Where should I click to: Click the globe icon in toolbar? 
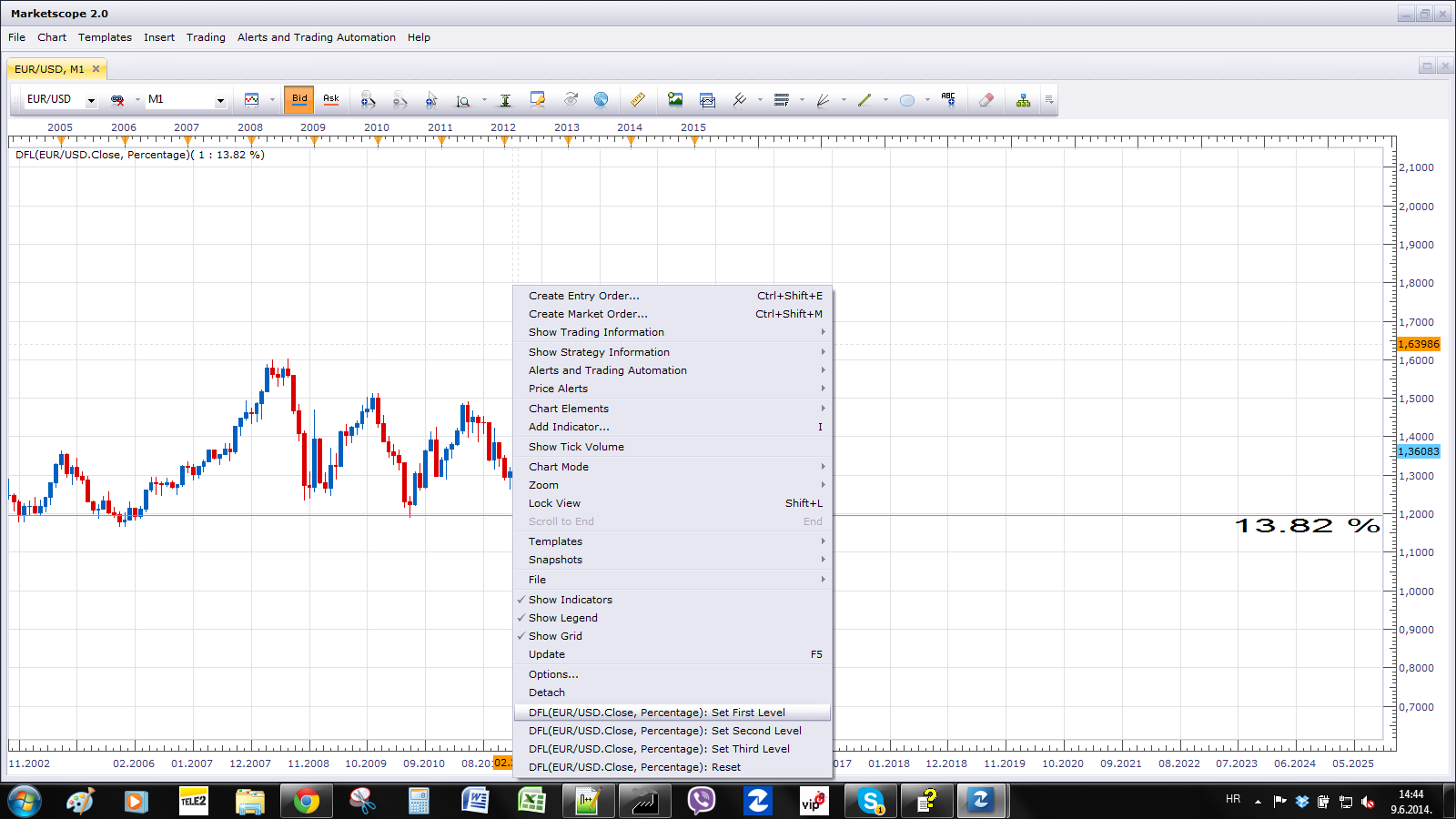tap(601, 99)
